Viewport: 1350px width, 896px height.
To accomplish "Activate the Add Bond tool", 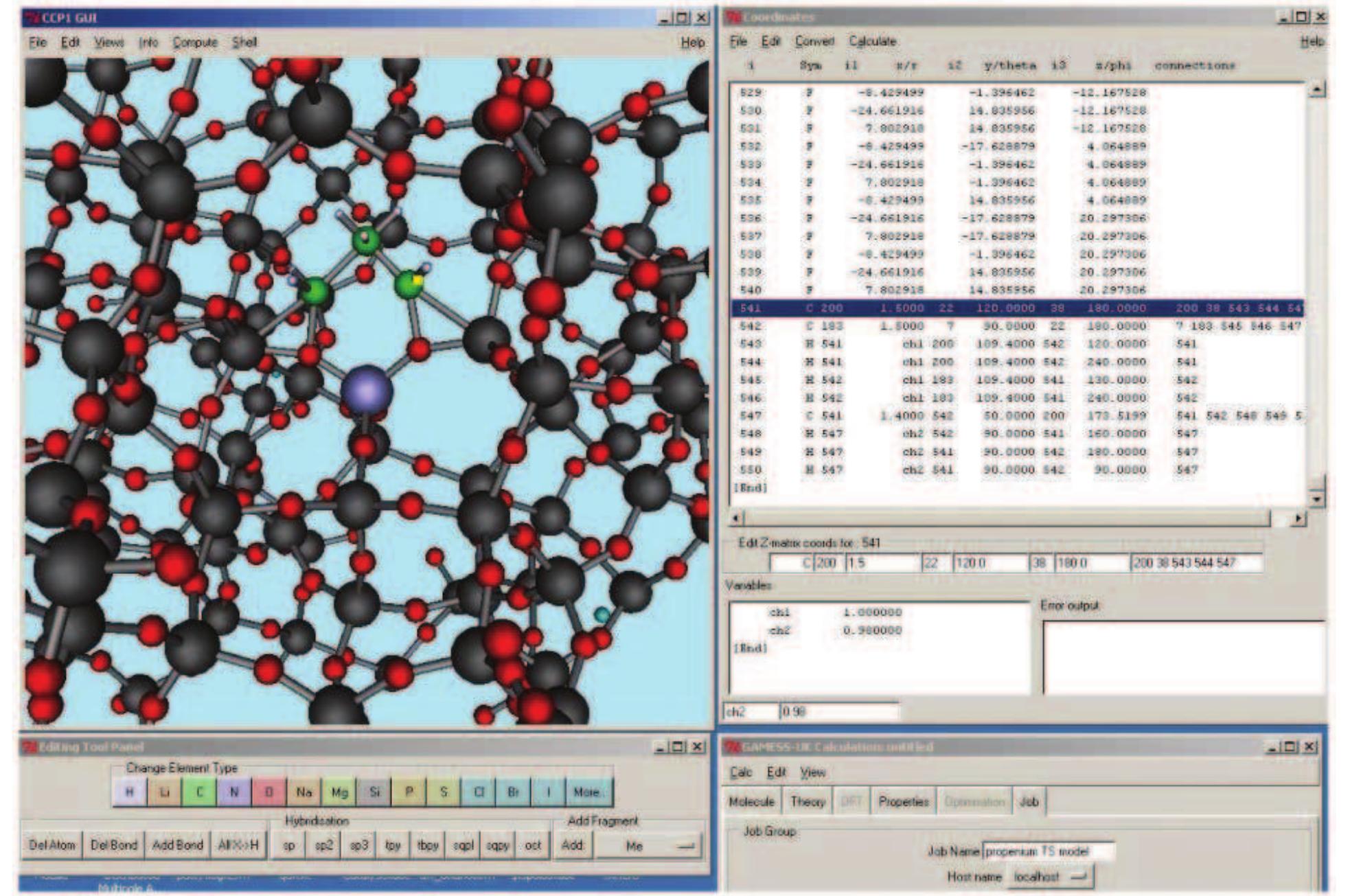I will tap(177, 845).
